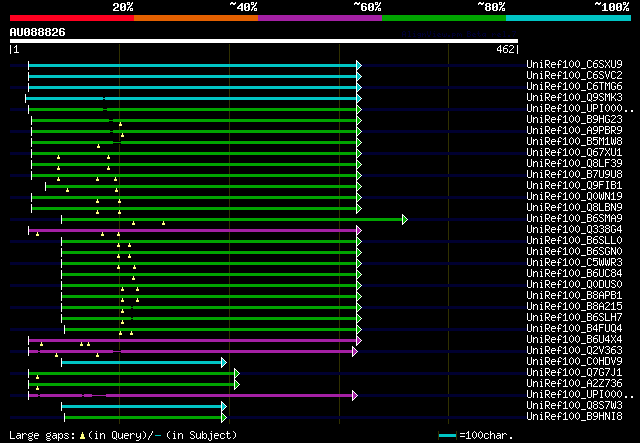This screenshot has height=443, width=640.
Task: Select the UniRef100_B6SGN0 label
Action: coord(574,252)
